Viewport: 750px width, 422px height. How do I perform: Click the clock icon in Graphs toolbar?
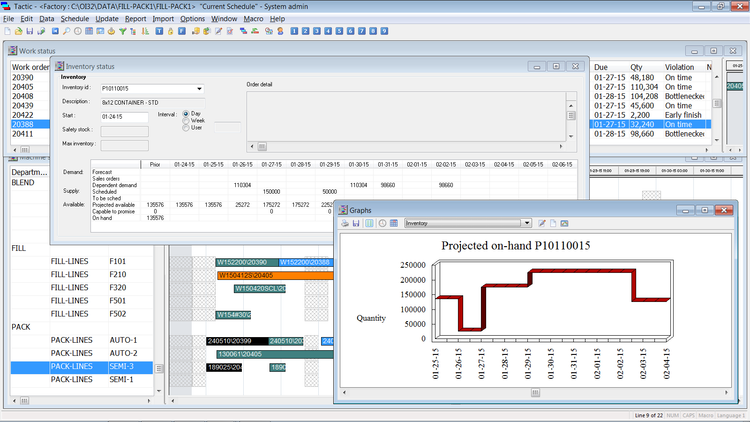pyautogui.click(x=382, y=223)
